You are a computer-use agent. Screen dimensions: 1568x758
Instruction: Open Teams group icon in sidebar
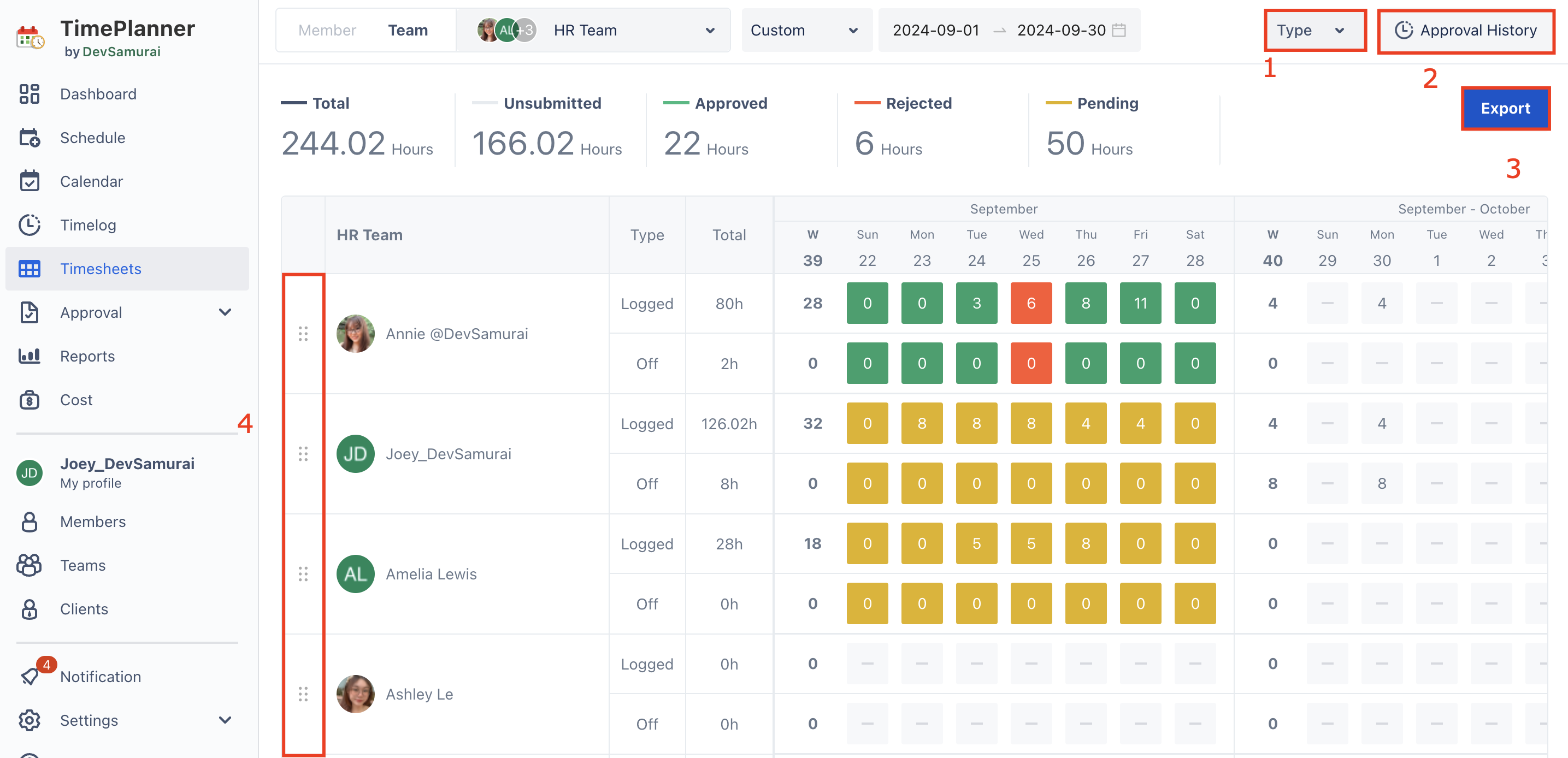coord(29,565)
